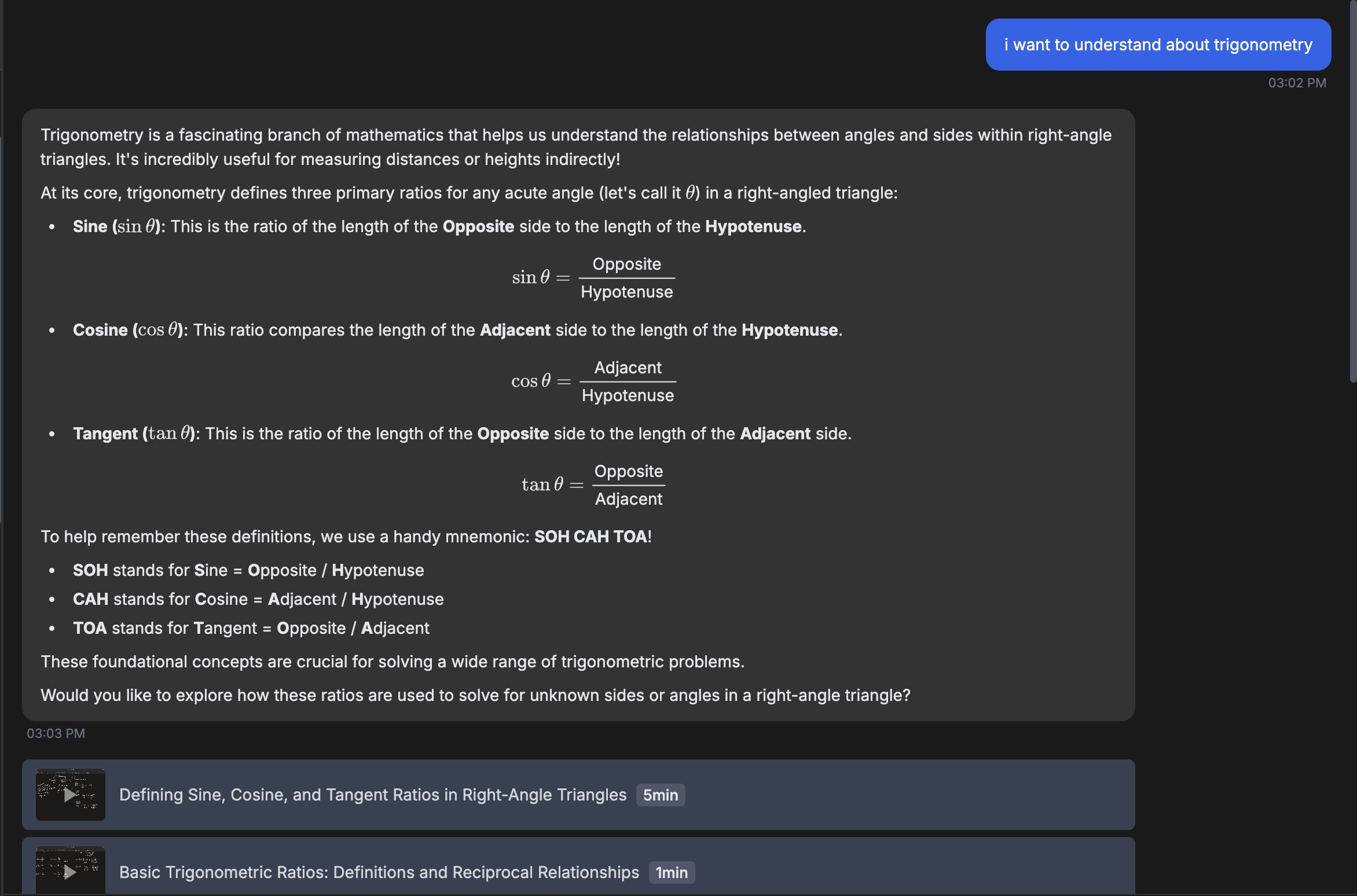The image size is (1357, 896).
Task: Click the blue 'i want to understand' message bubble
Action: click(x=1158, y=45)
